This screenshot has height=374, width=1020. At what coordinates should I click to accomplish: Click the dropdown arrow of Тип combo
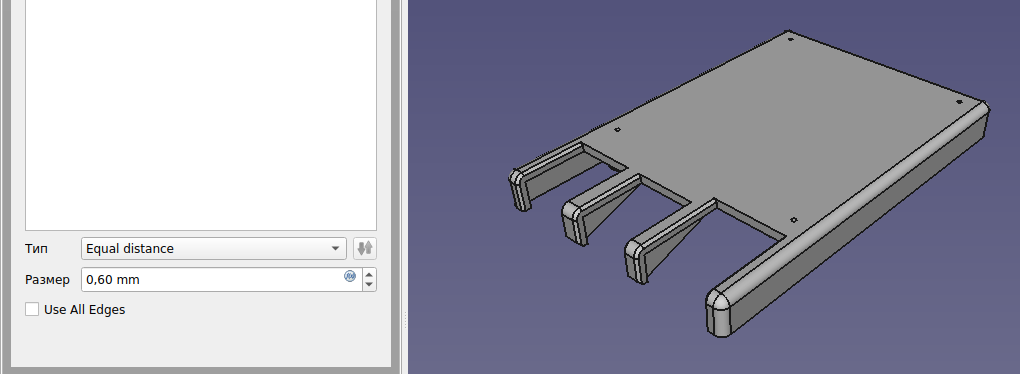(x=335, y=248)
